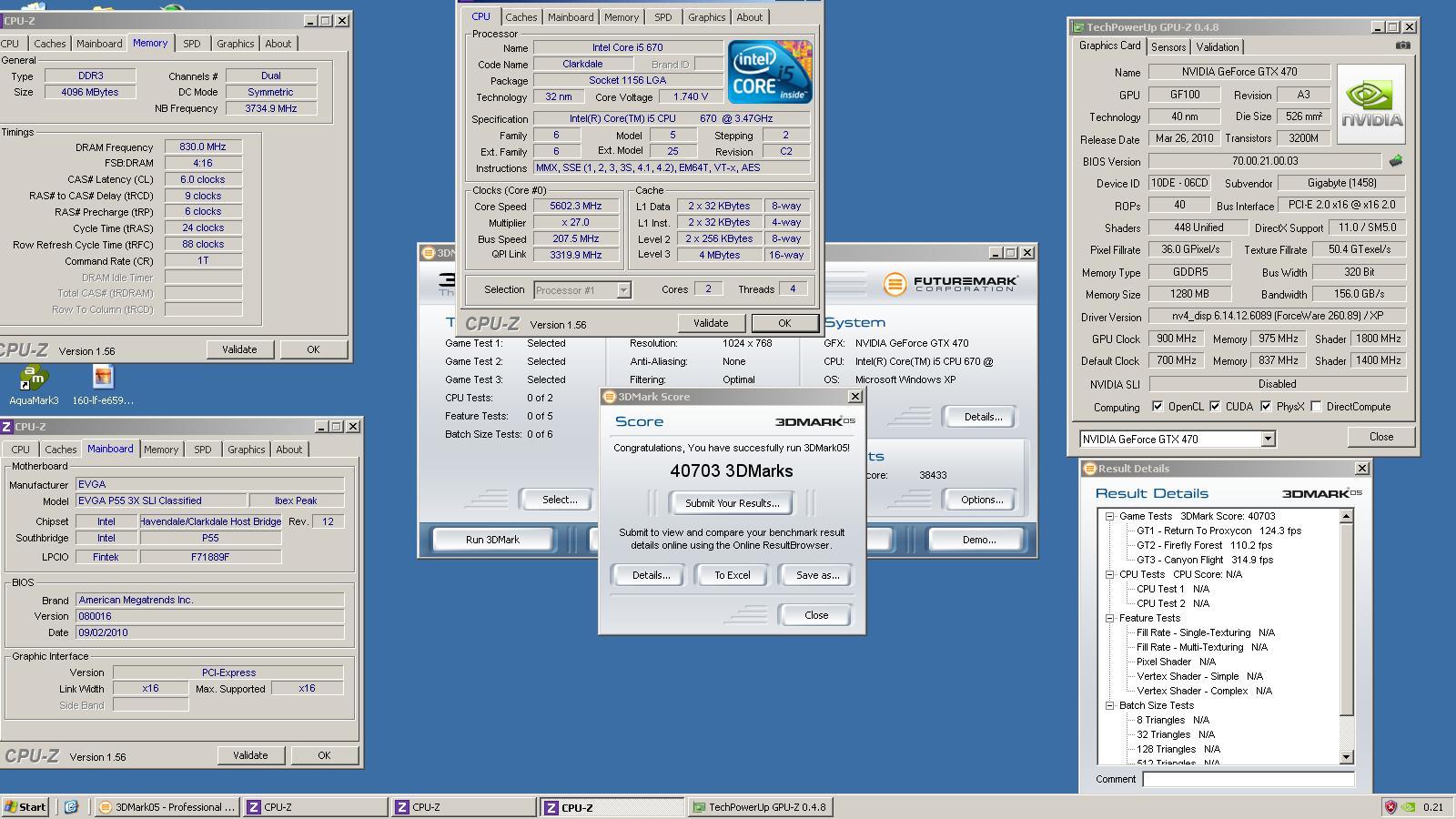The image size is (1456, 819).
Task: Open Graphics tab in CPU-Z mainboard window
Action: tap(246, 450)
